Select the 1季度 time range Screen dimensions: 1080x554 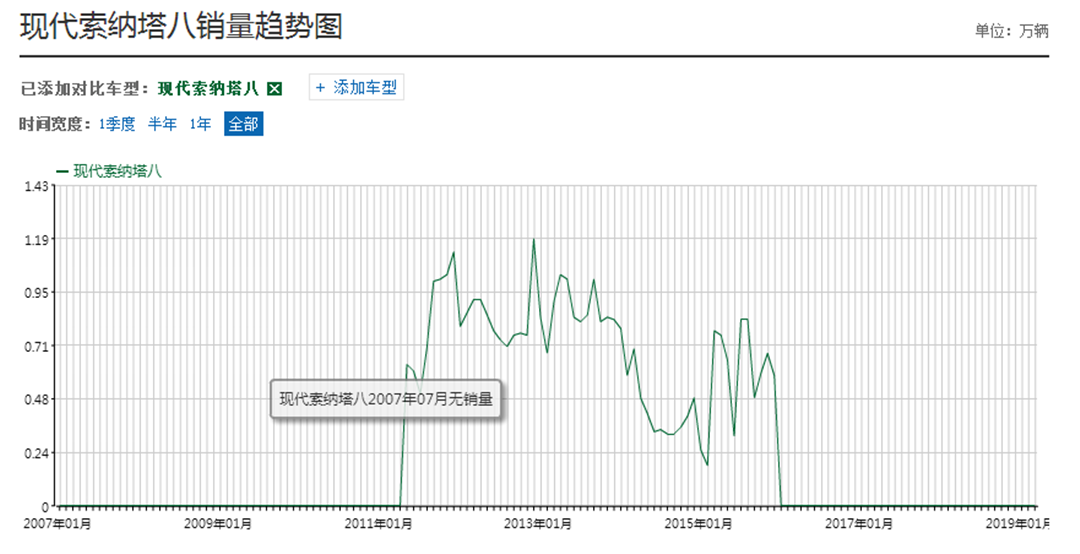tap(118, 124)
